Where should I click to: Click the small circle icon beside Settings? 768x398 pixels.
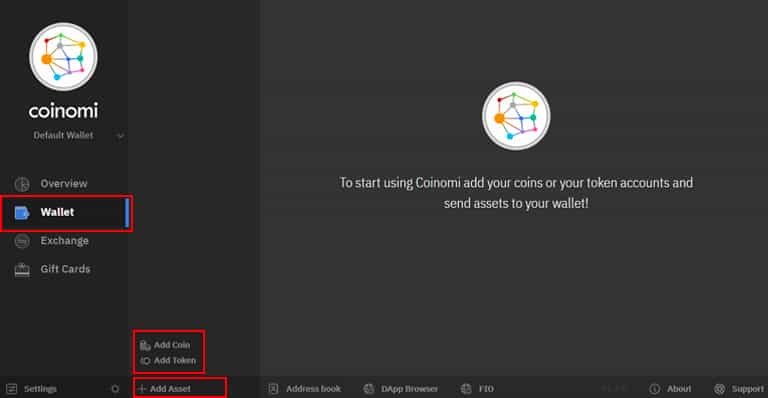(115, 389)
